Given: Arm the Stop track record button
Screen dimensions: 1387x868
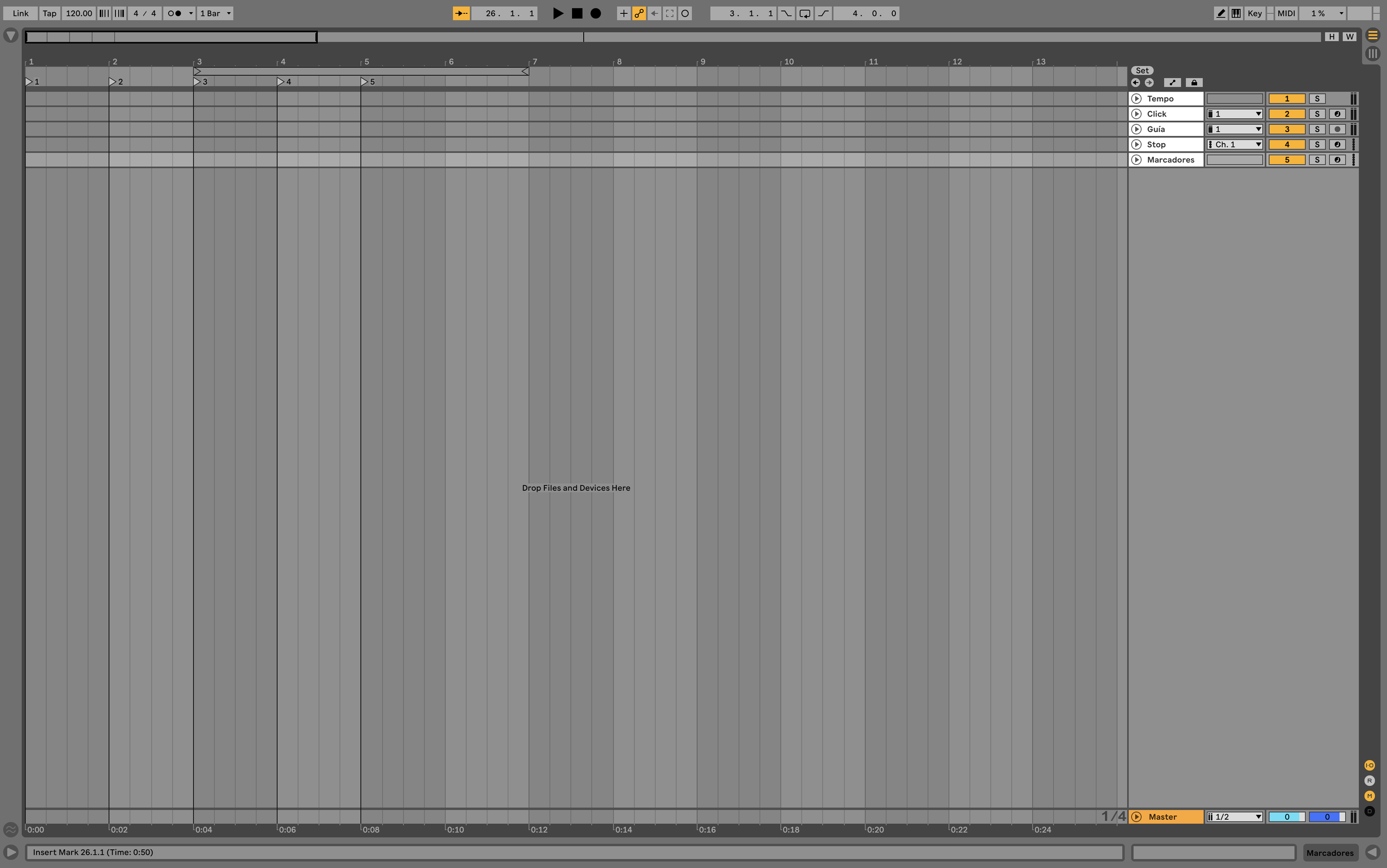Looking at the screenshot, I should click(1337, 145).
